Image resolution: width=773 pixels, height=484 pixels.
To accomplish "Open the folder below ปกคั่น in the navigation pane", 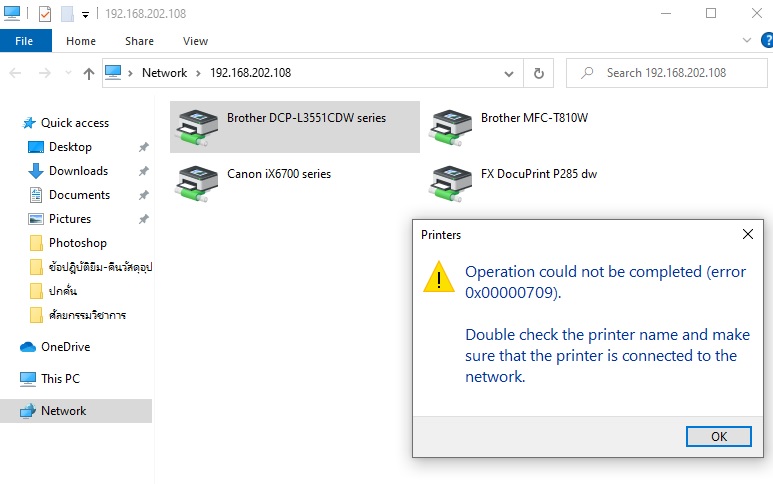I will pyautogui.click(x=87, y=315).
